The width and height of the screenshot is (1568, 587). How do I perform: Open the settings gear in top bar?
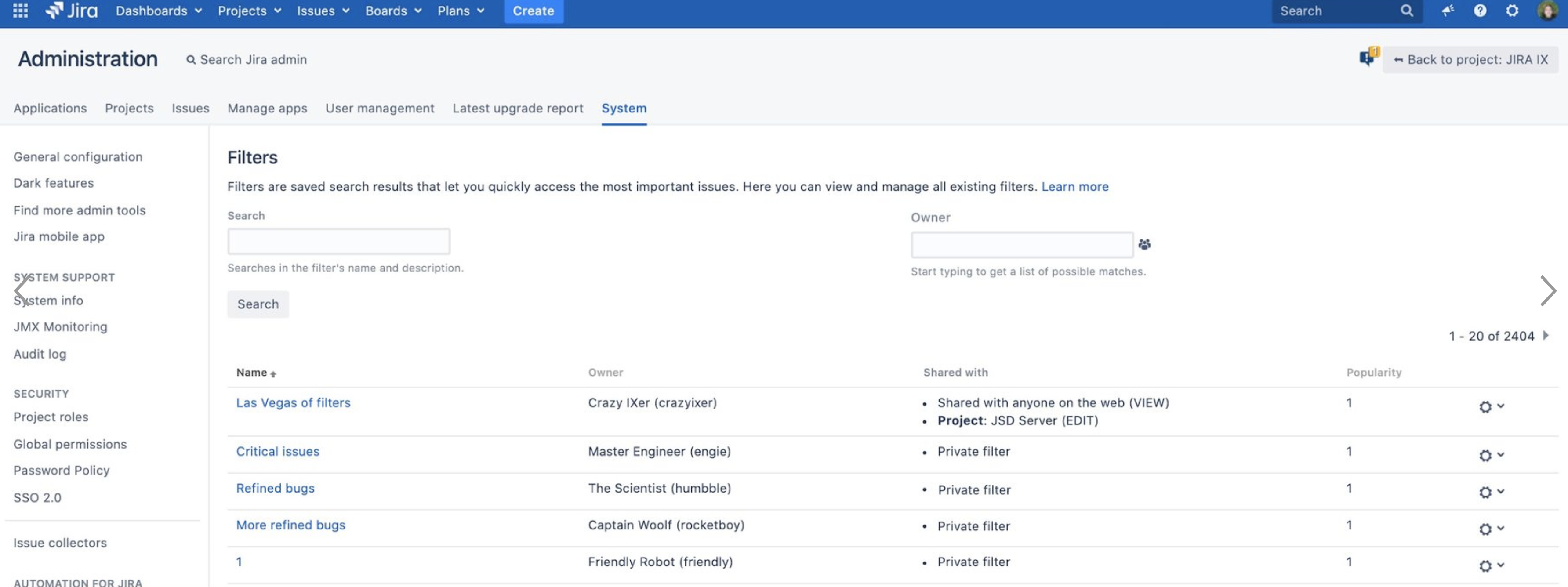click(x=1512, y=11)
